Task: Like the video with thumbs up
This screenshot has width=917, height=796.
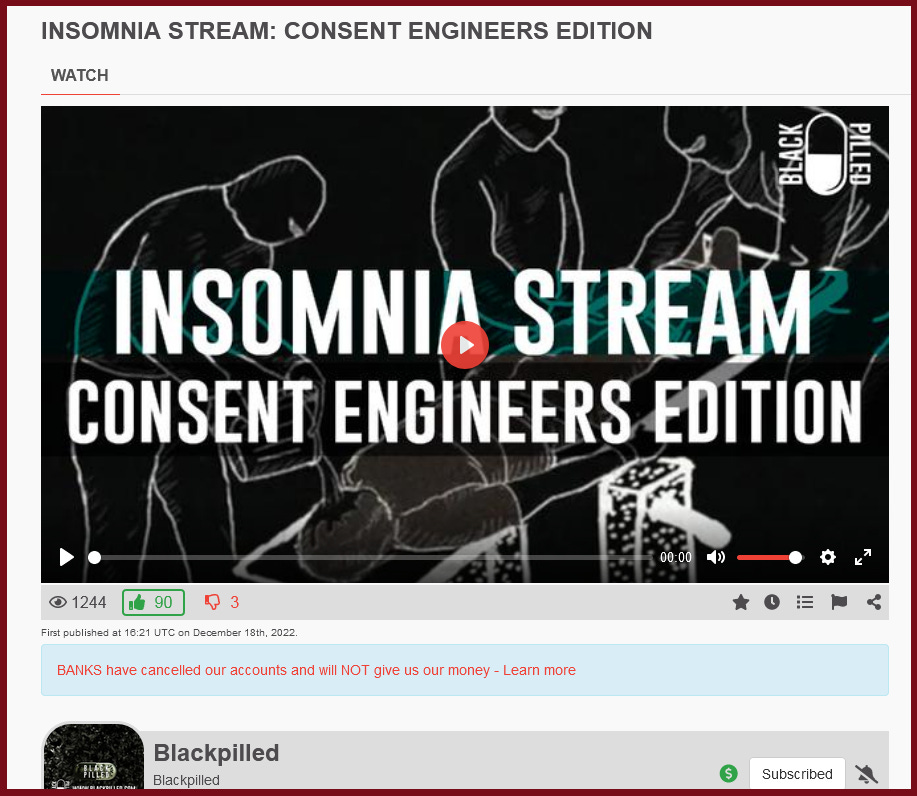Action: pyautogui.click(x=153, y=602)
